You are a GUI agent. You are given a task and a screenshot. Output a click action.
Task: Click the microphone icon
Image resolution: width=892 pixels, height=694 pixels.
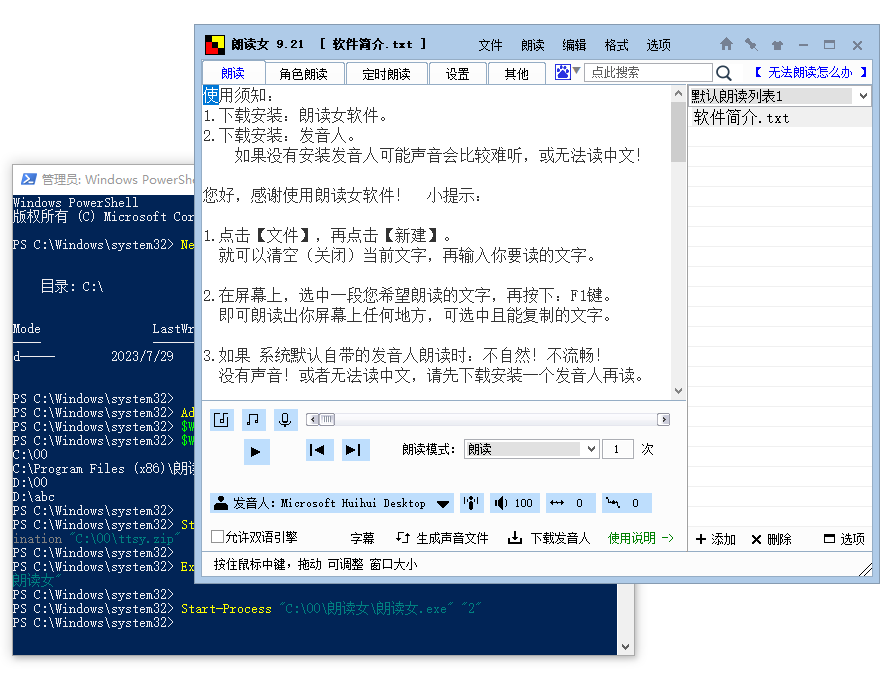[x=285, y=420]
